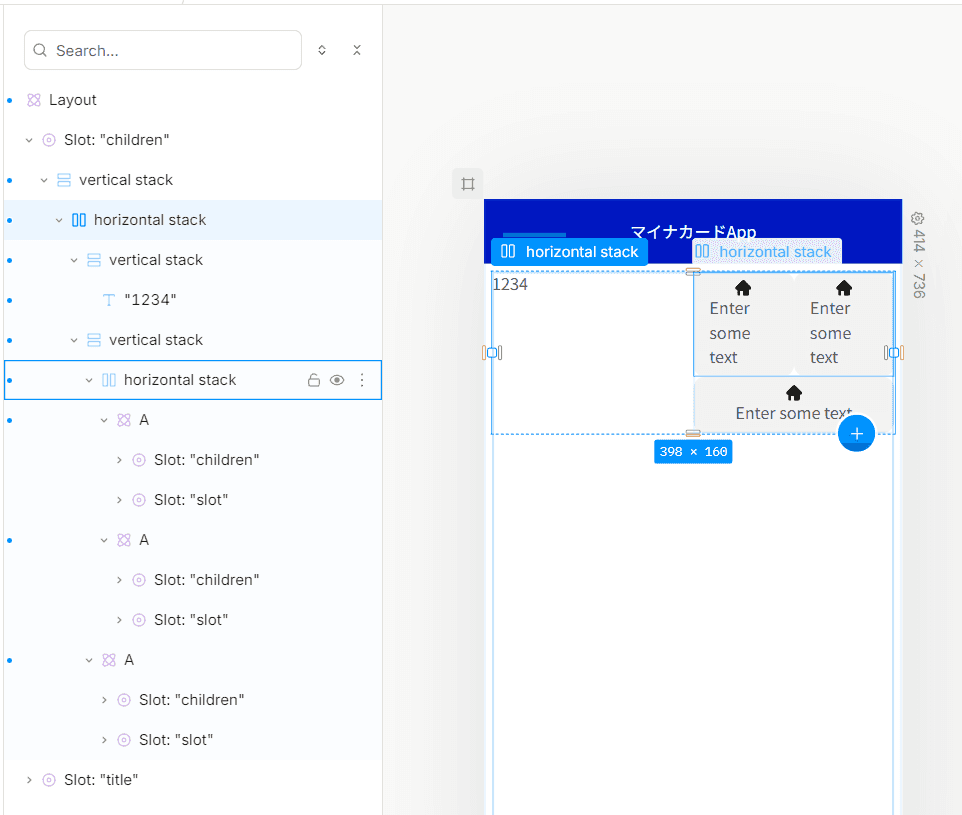The image size is (962, 815).
Task: Click home icon above bottom Enter some text
Action: pyautogui.click(x=794, y=392)
